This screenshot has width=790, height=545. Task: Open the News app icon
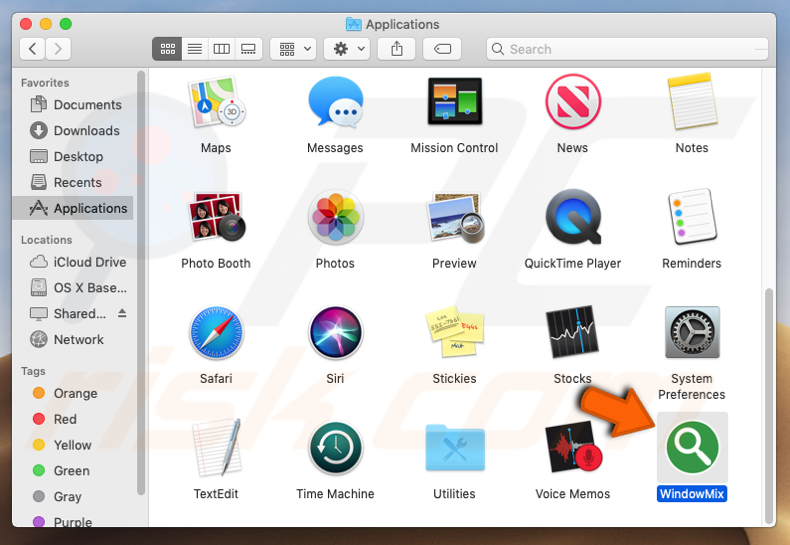point(573,102)
